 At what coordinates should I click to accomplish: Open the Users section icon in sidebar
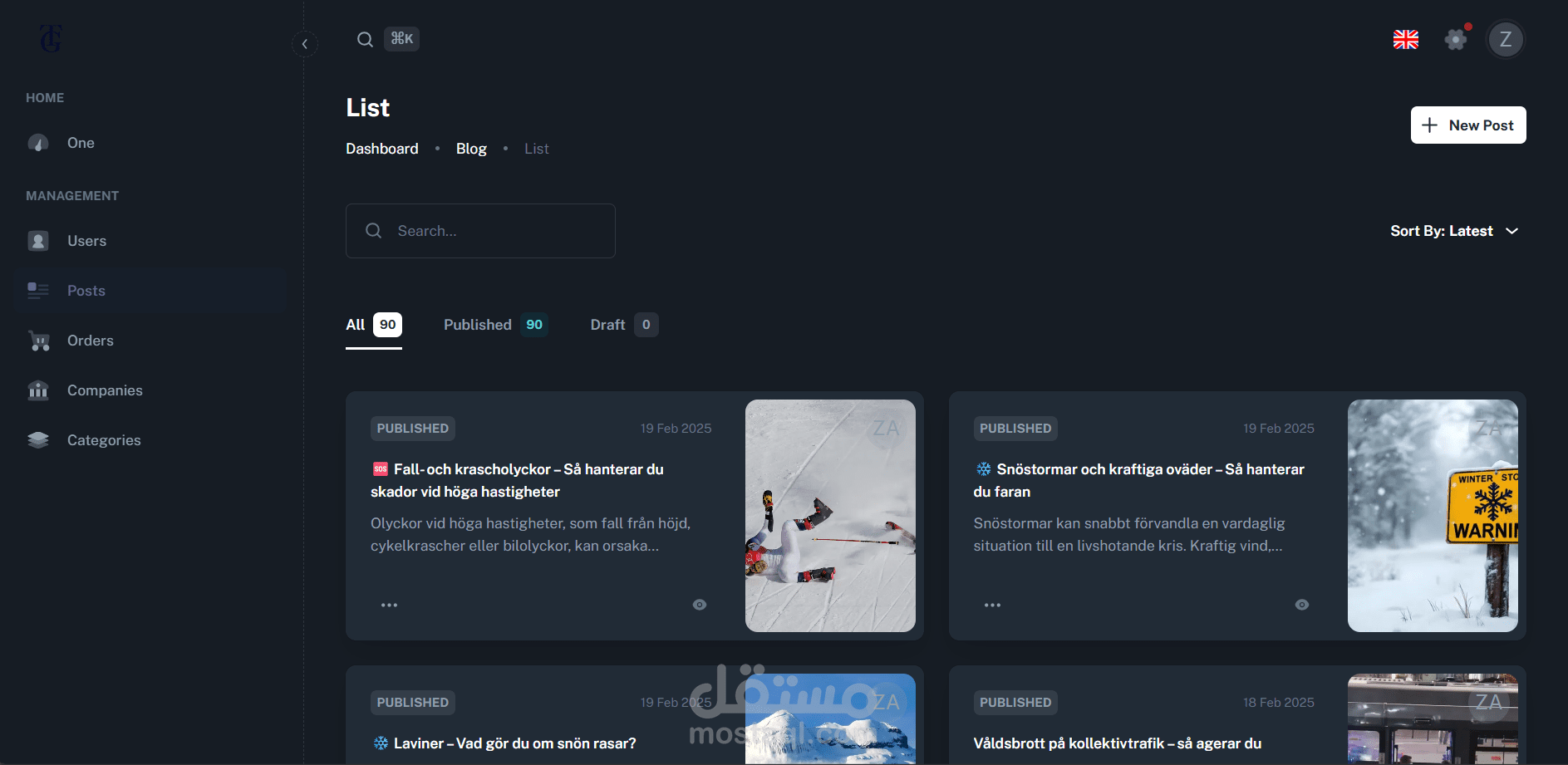pyautogui.click(x=38, y=241)
